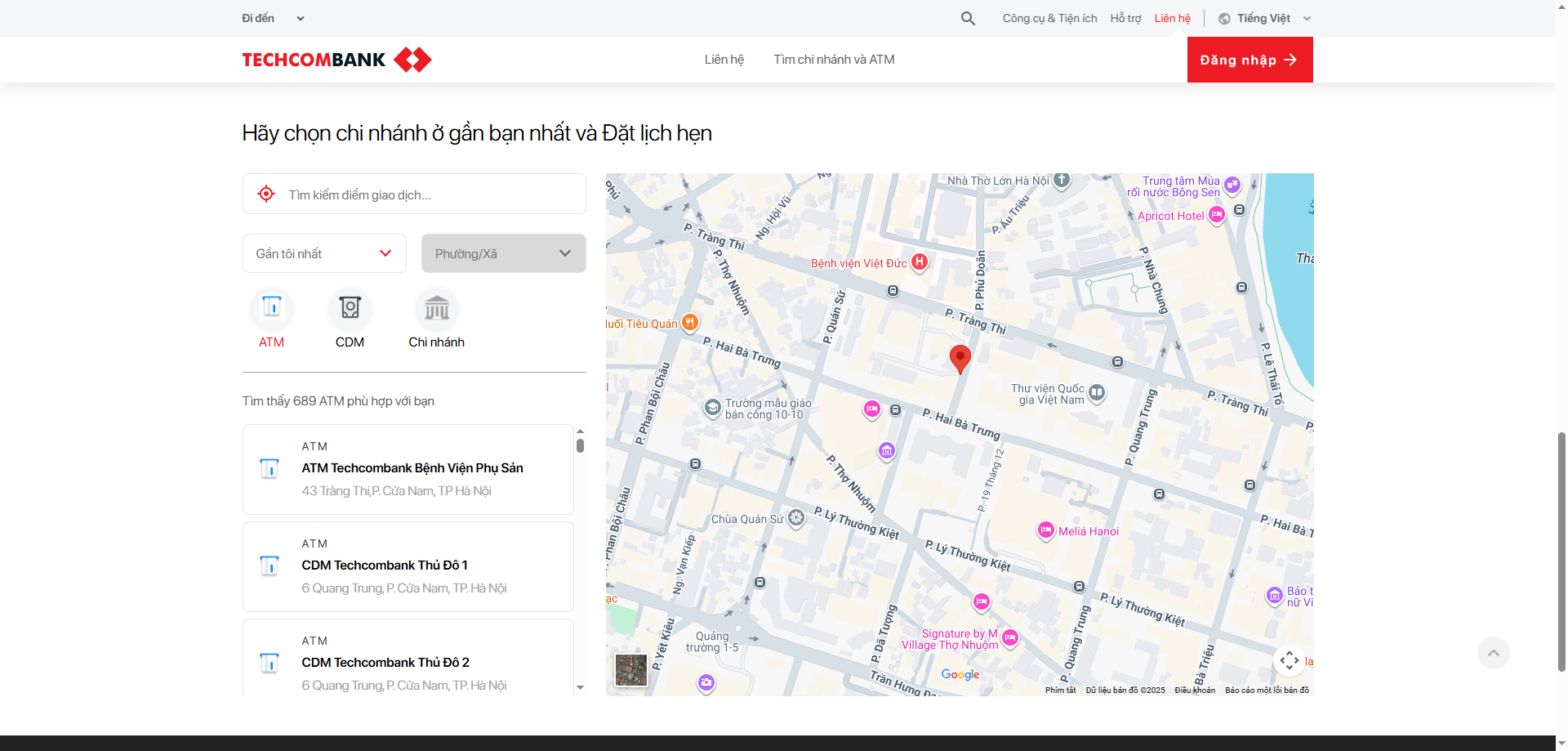
Task: Click the Google logo on the map
Action: [x=960, y=675]
